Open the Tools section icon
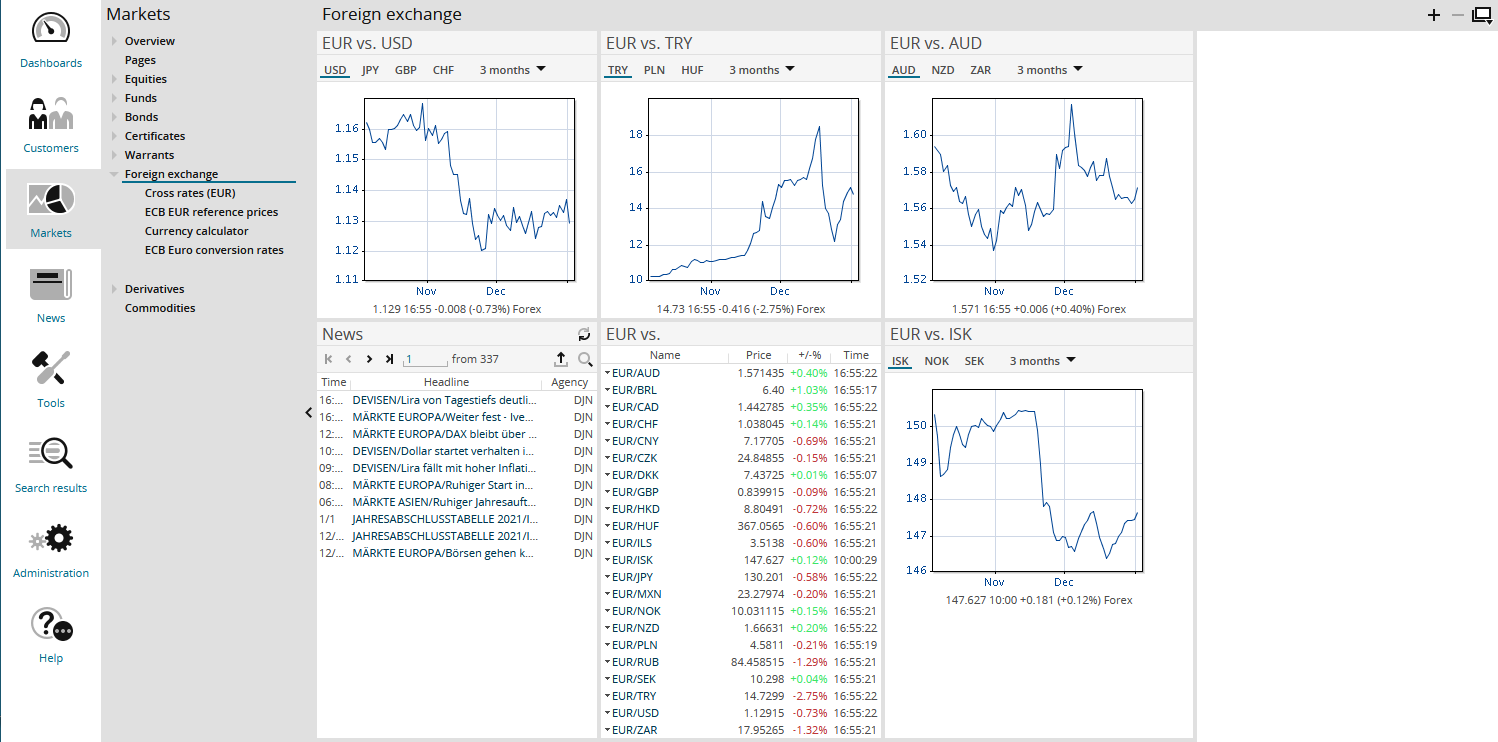This screenshot has height=742, width=1498. [x=51, y=380]
